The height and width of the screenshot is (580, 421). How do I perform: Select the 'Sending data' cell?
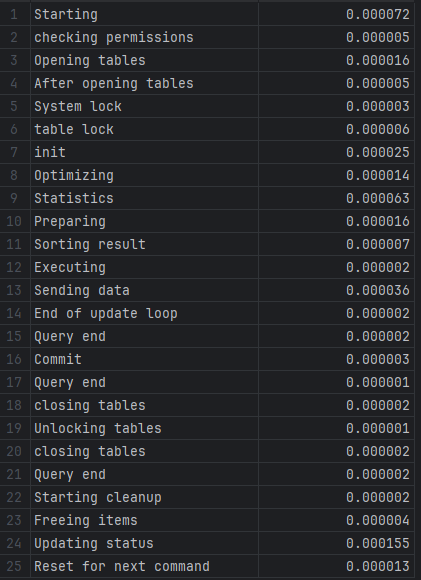click(144, 290)
